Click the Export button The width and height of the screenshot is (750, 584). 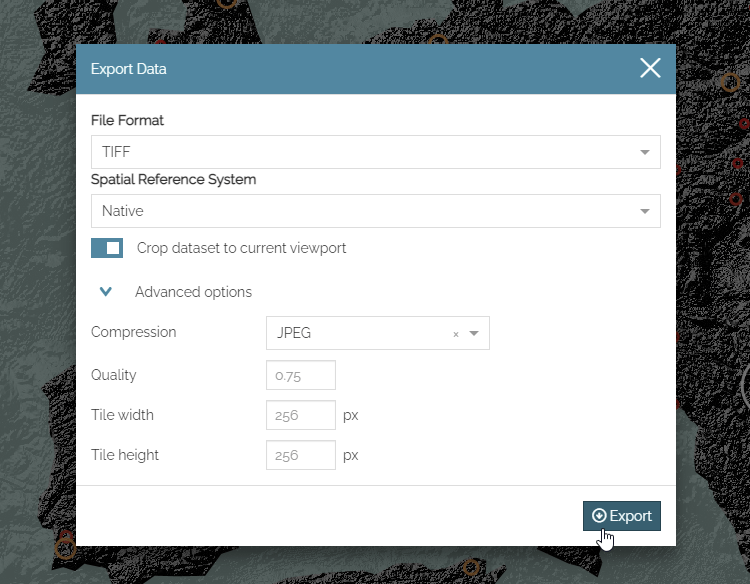[x=621, y=516]
